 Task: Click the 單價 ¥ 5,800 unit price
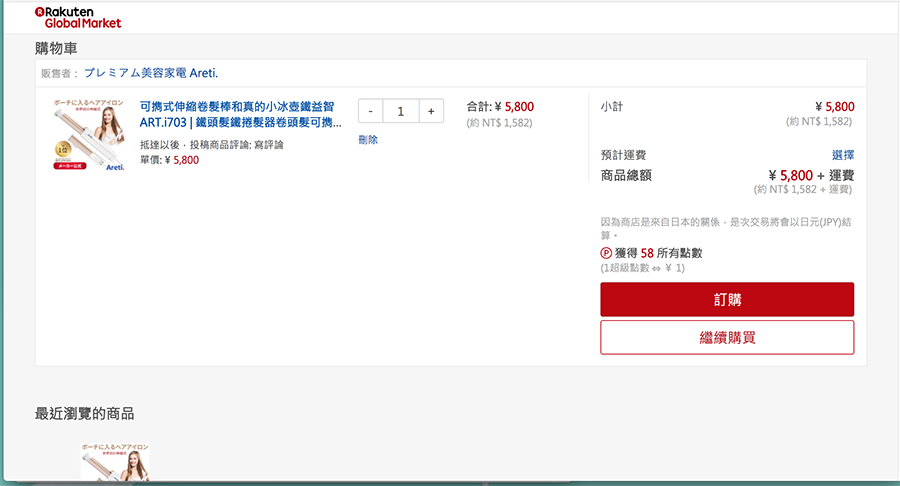169,159
